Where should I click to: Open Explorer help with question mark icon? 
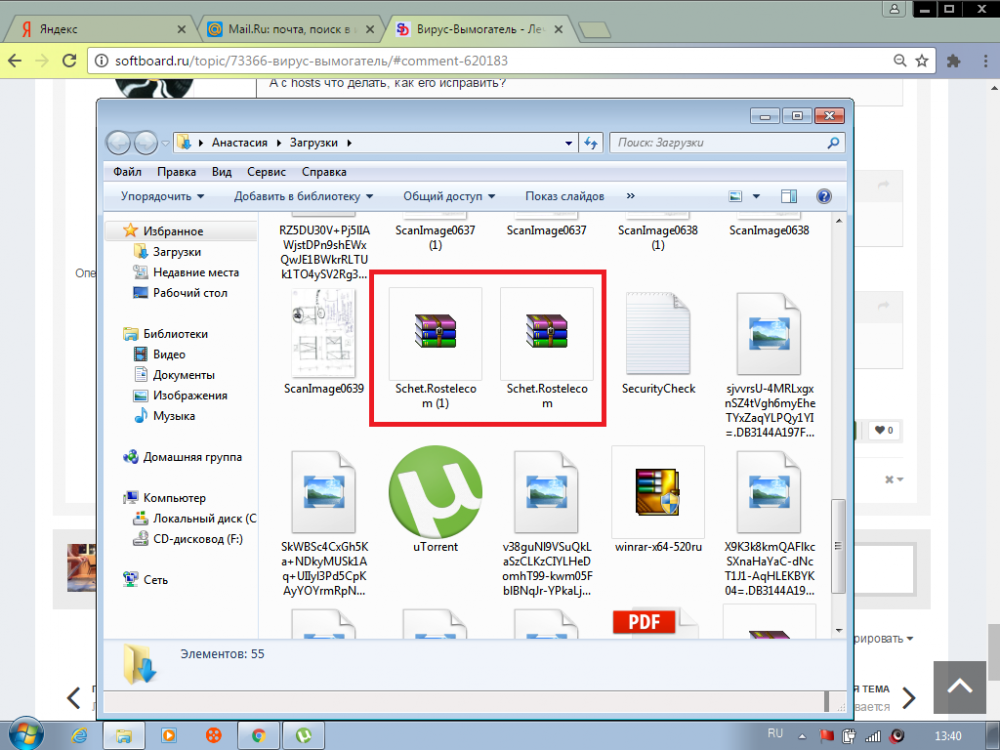824,197
